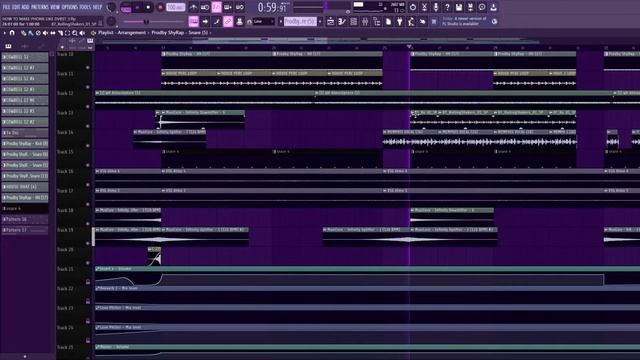The height and width of the screenshot is (360, 640).
Task: Open the Line snap dropdown
Action: click(x=264, y=22)
